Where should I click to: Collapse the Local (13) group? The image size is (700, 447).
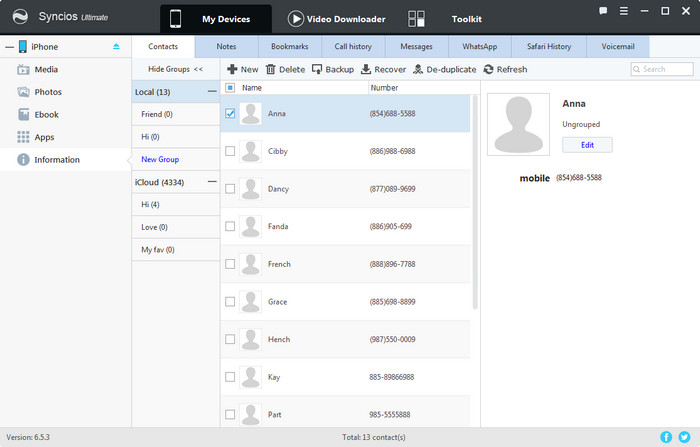coord(212,92)
